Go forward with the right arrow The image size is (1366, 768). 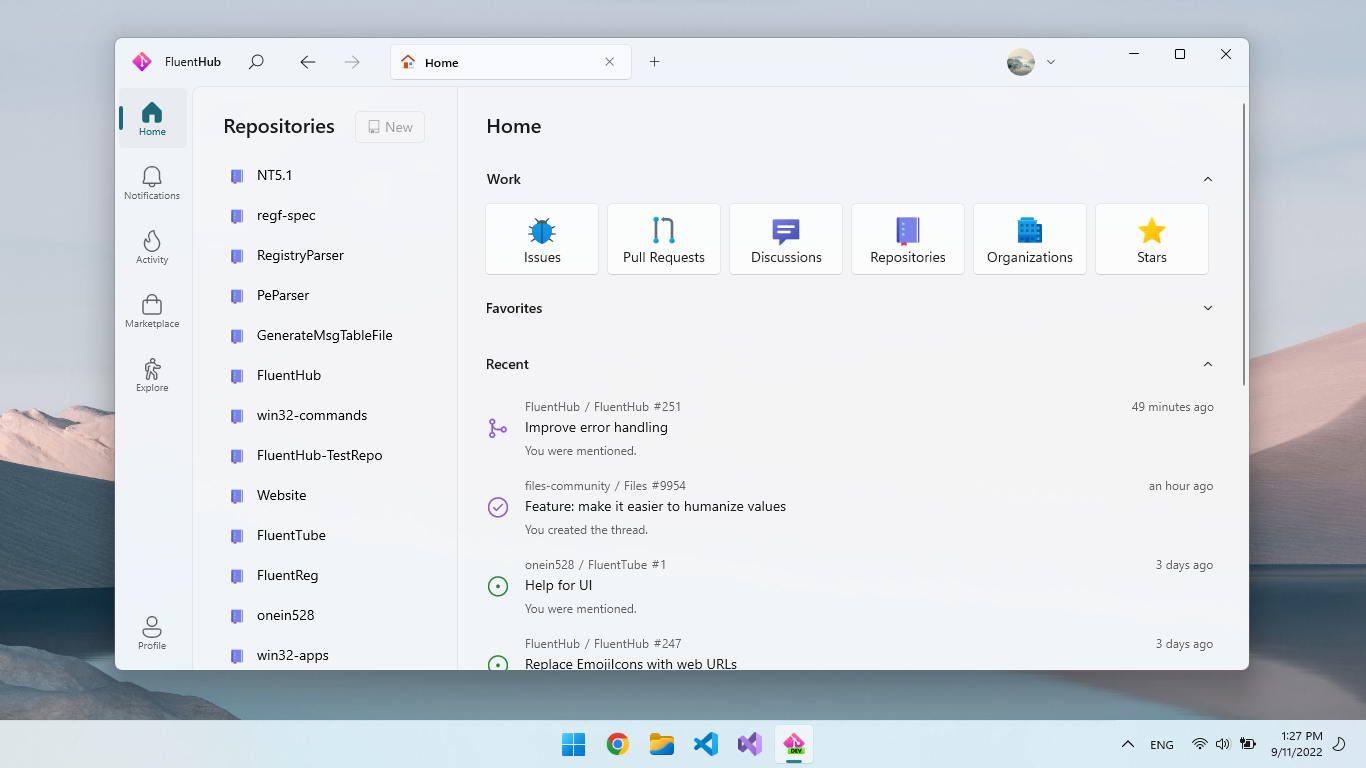[x=352, y=62]
